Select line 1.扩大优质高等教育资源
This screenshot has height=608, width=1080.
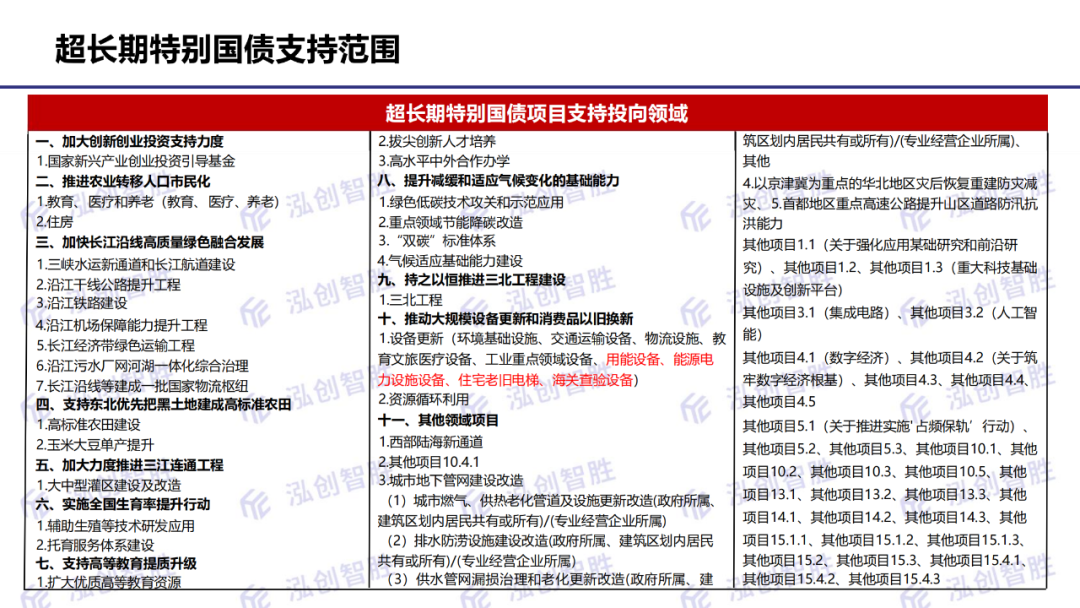108,583
